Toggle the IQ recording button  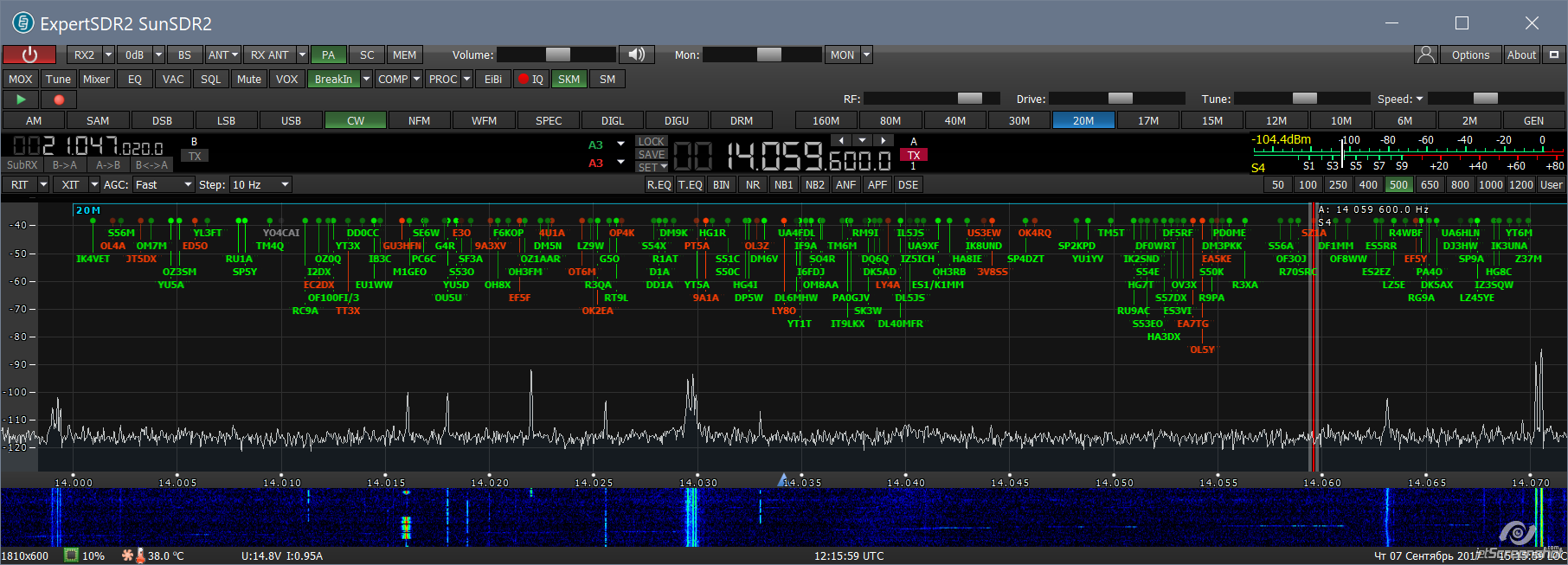point(530,79)
